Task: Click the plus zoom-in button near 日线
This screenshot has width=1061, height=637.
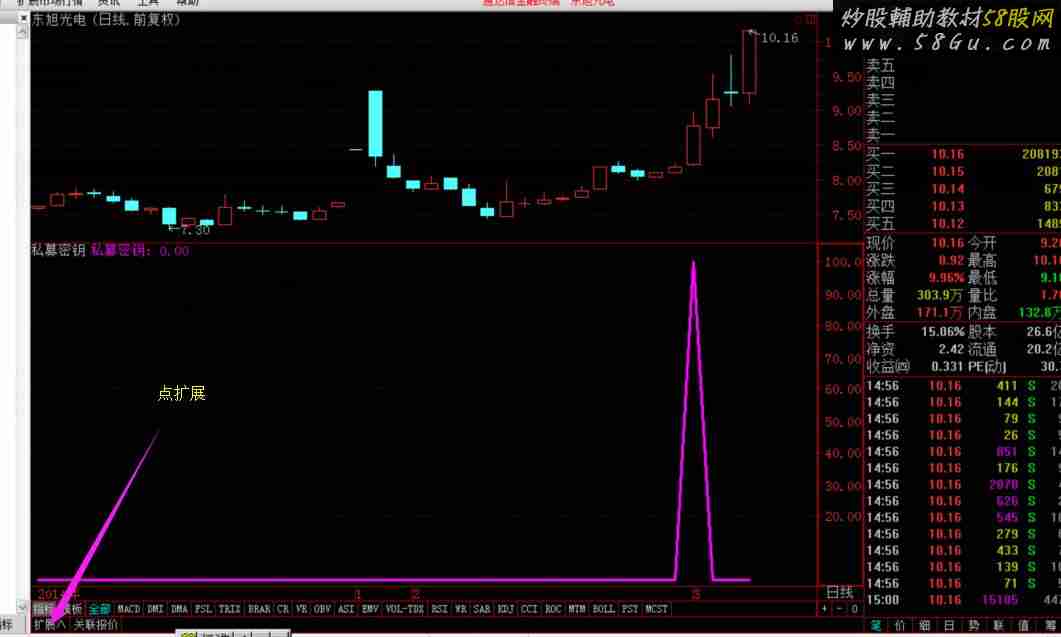Action: (x=824, y=609)
